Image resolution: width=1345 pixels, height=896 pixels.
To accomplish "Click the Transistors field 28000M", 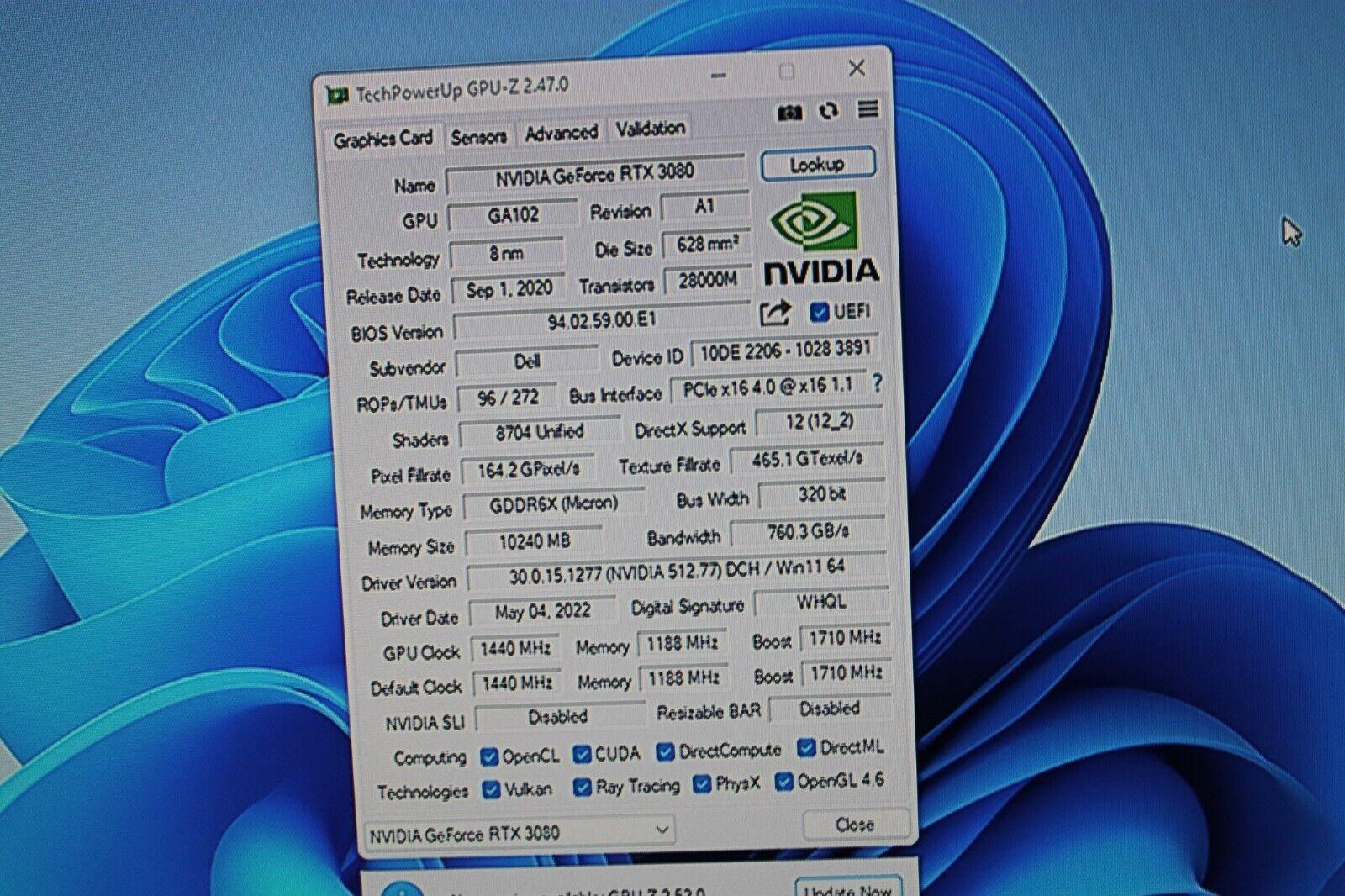I will click(708, 280).
